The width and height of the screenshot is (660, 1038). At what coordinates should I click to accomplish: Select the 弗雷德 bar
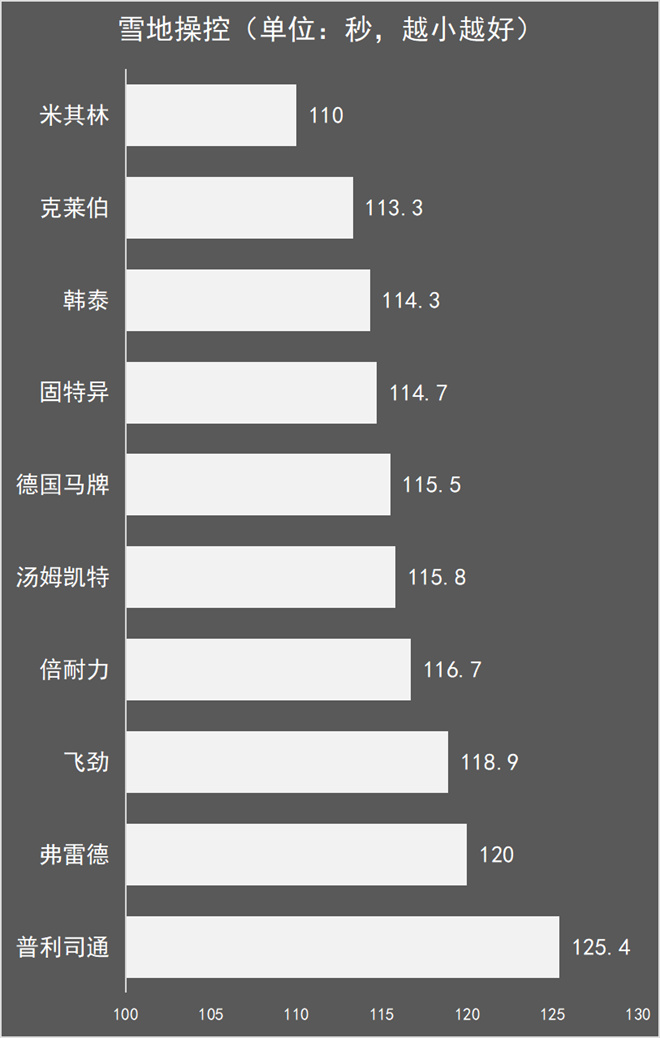297,855
